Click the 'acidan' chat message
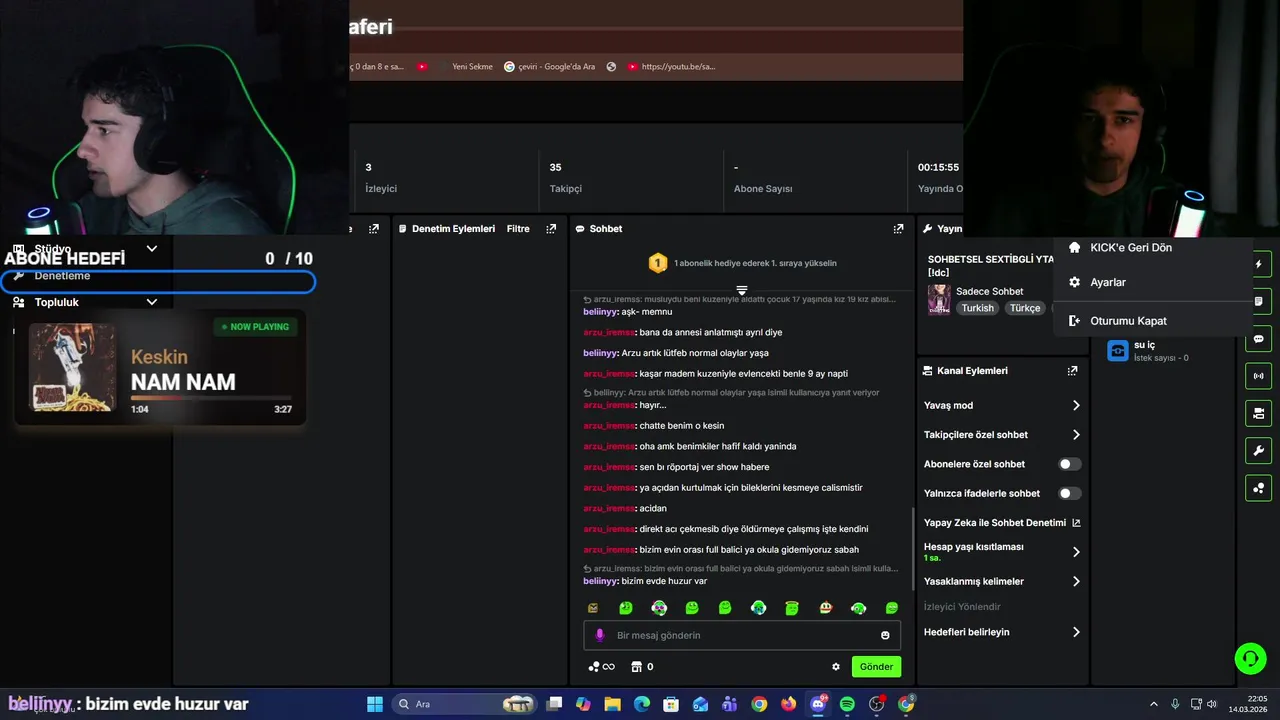The height and width of the screenshot is (720, 1280). coord(653,508)
